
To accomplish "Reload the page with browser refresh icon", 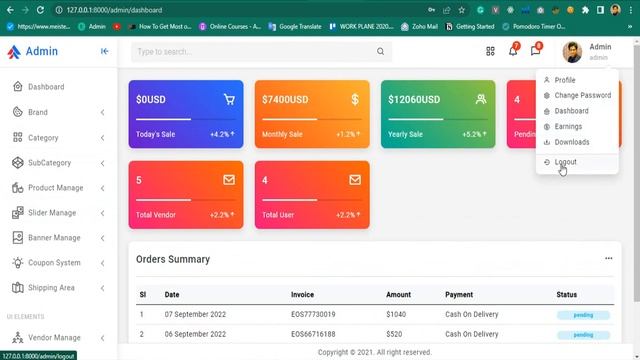I will click(40, 10).
